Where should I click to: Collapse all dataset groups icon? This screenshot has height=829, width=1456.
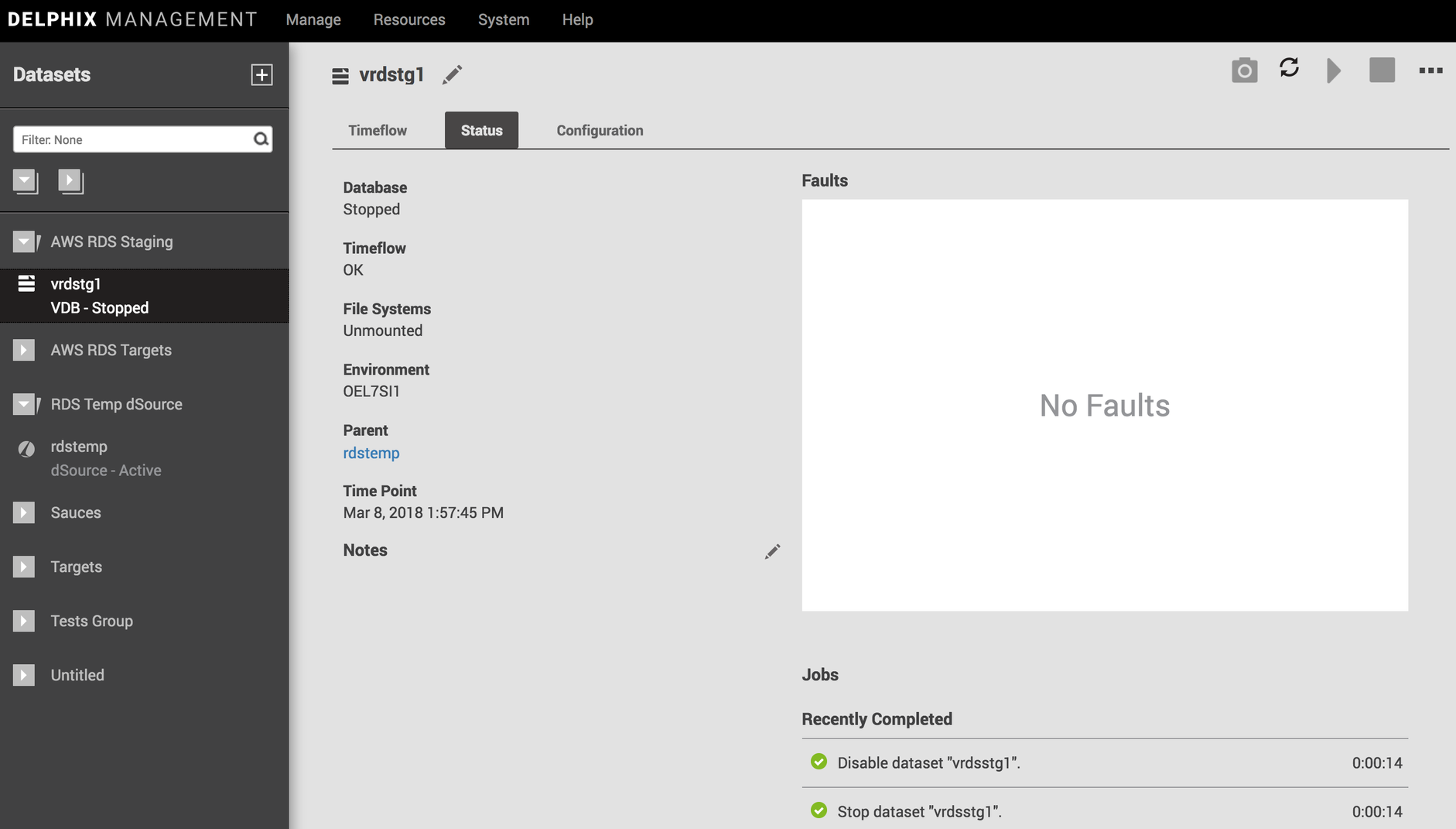pyautogui.click(x=26, y=181)
